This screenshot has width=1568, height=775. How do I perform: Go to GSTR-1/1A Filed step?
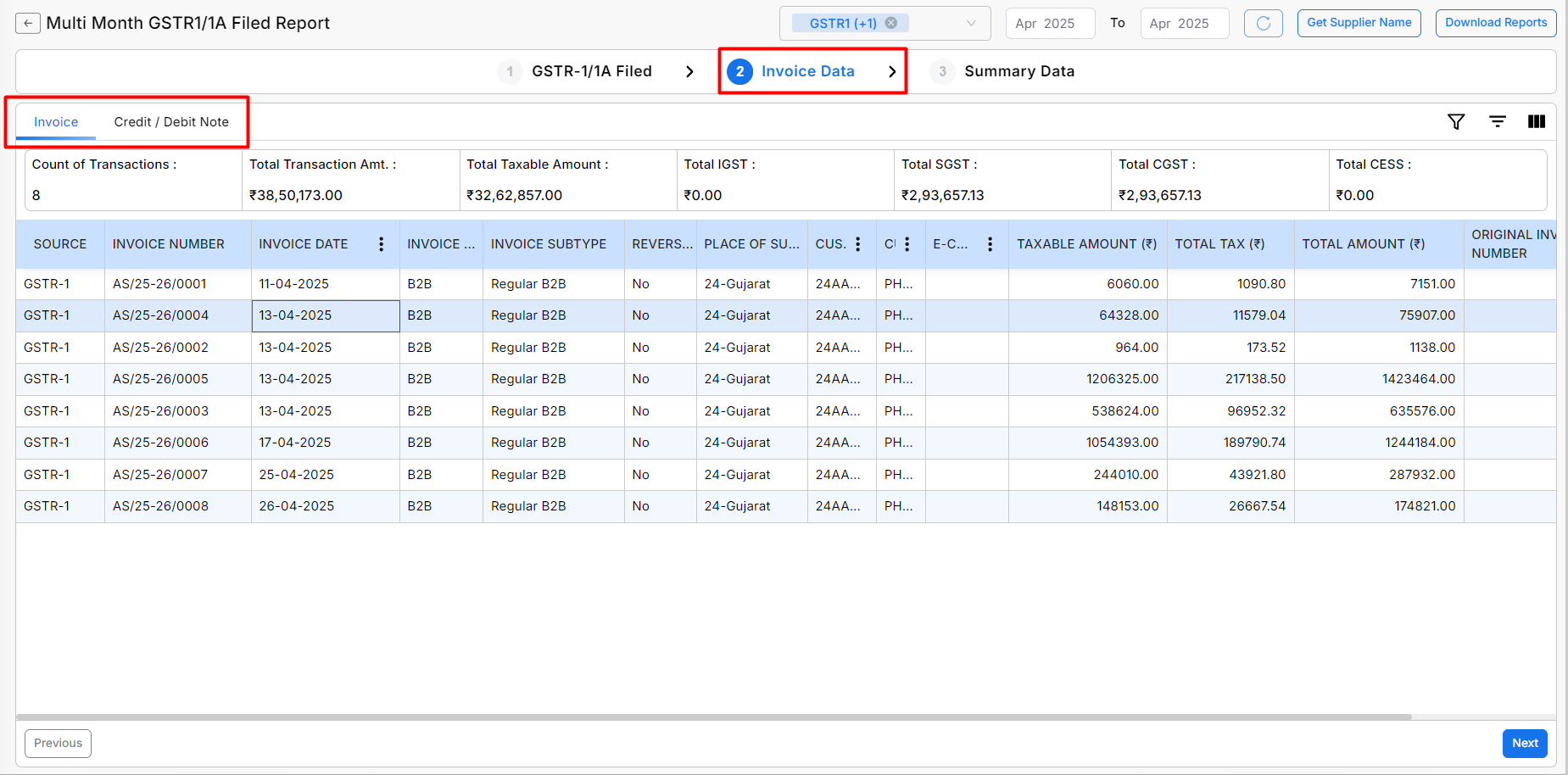coord(591,72)
